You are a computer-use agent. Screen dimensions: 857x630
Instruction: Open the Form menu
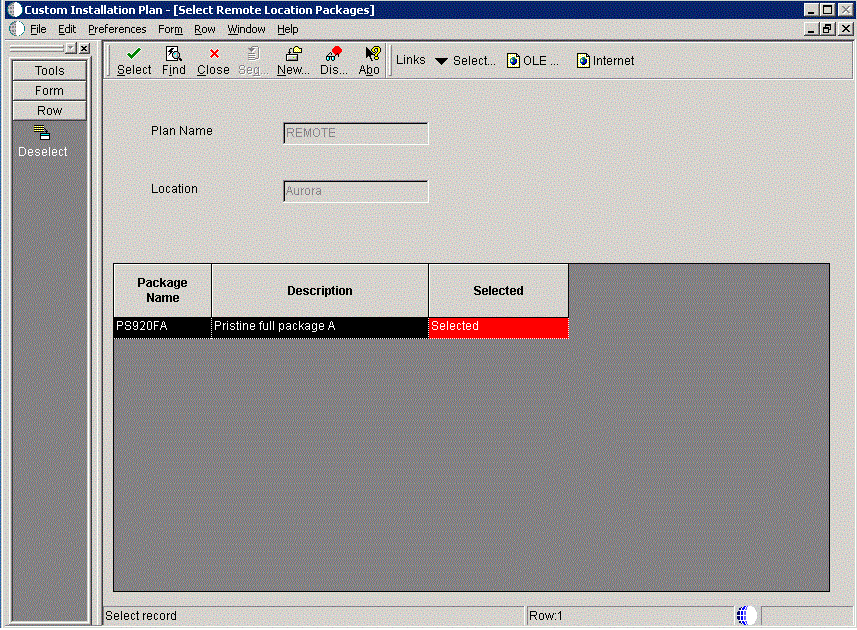pos(170,29)
